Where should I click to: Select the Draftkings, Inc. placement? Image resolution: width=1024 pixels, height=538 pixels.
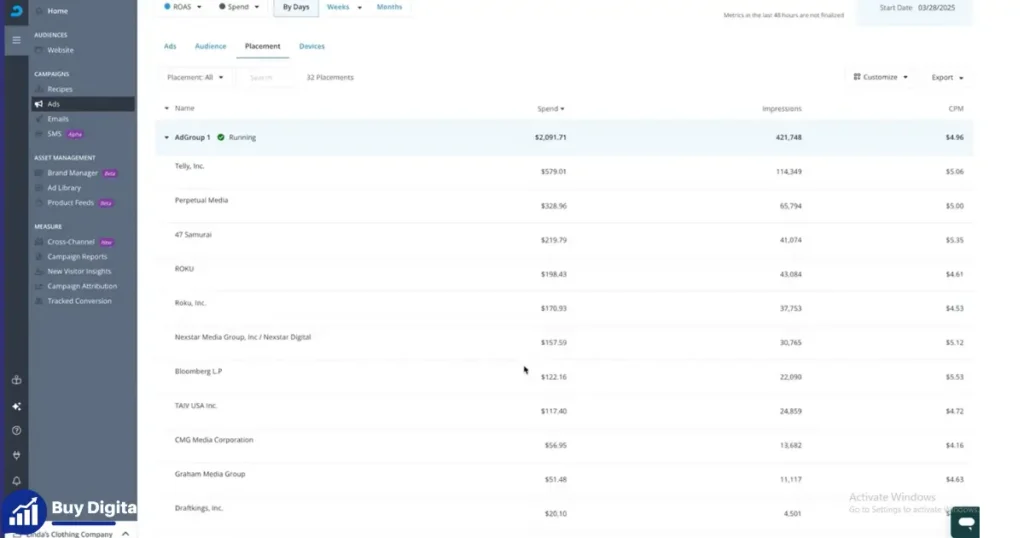199,508
